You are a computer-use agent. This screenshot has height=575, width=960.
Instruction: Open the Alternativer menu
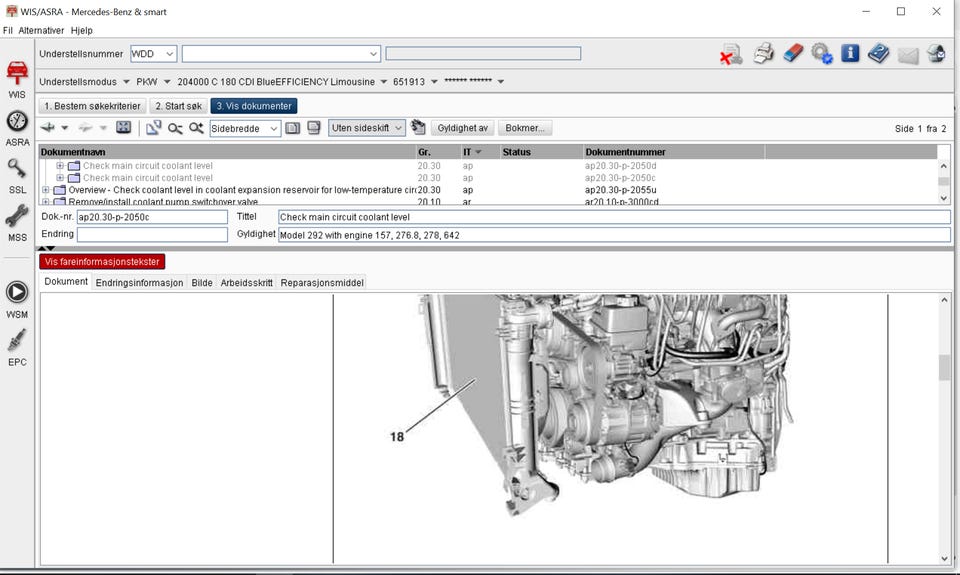point(41,30)
